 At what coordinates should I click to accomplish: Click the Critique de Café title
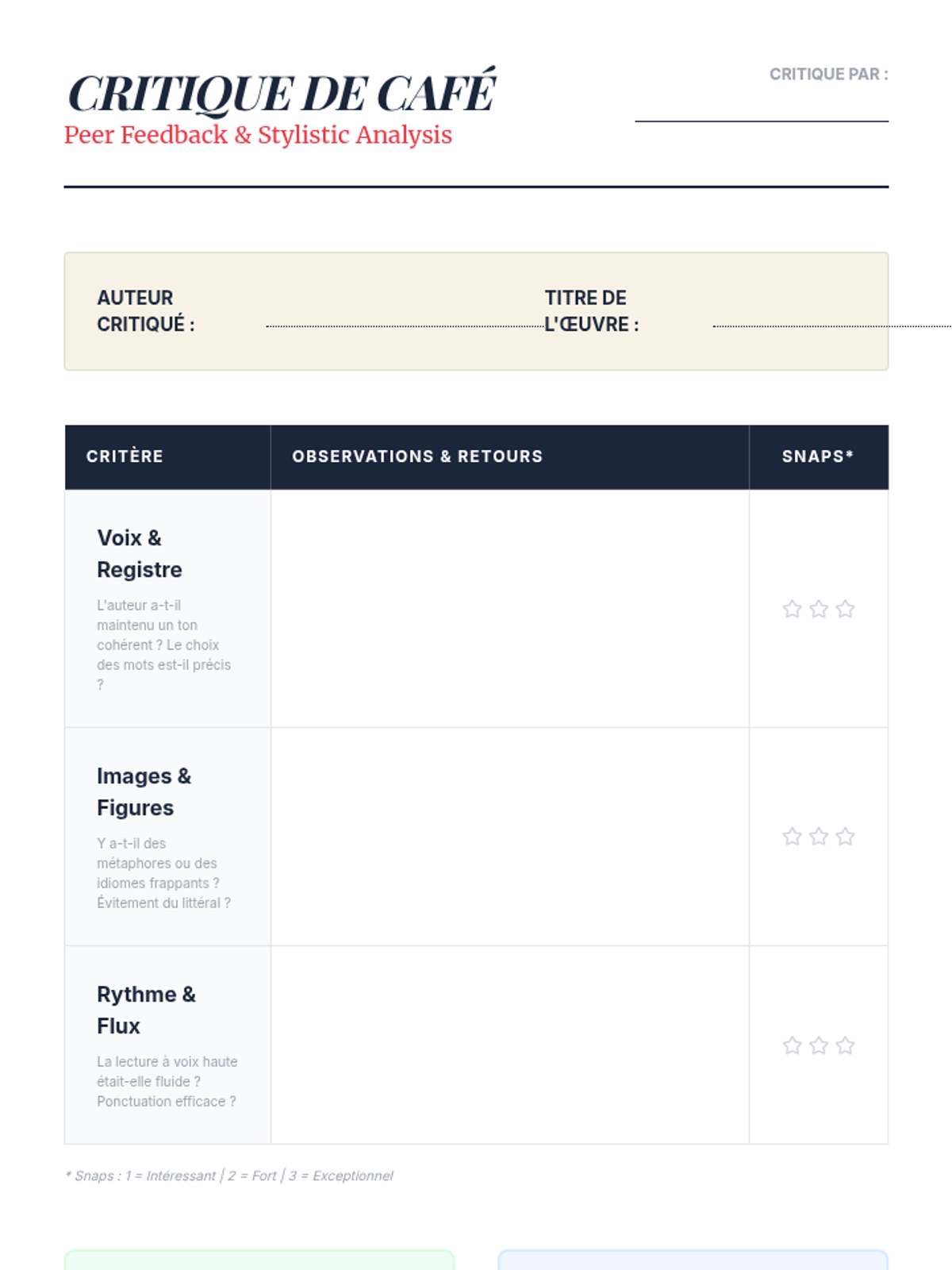point(282,94)
